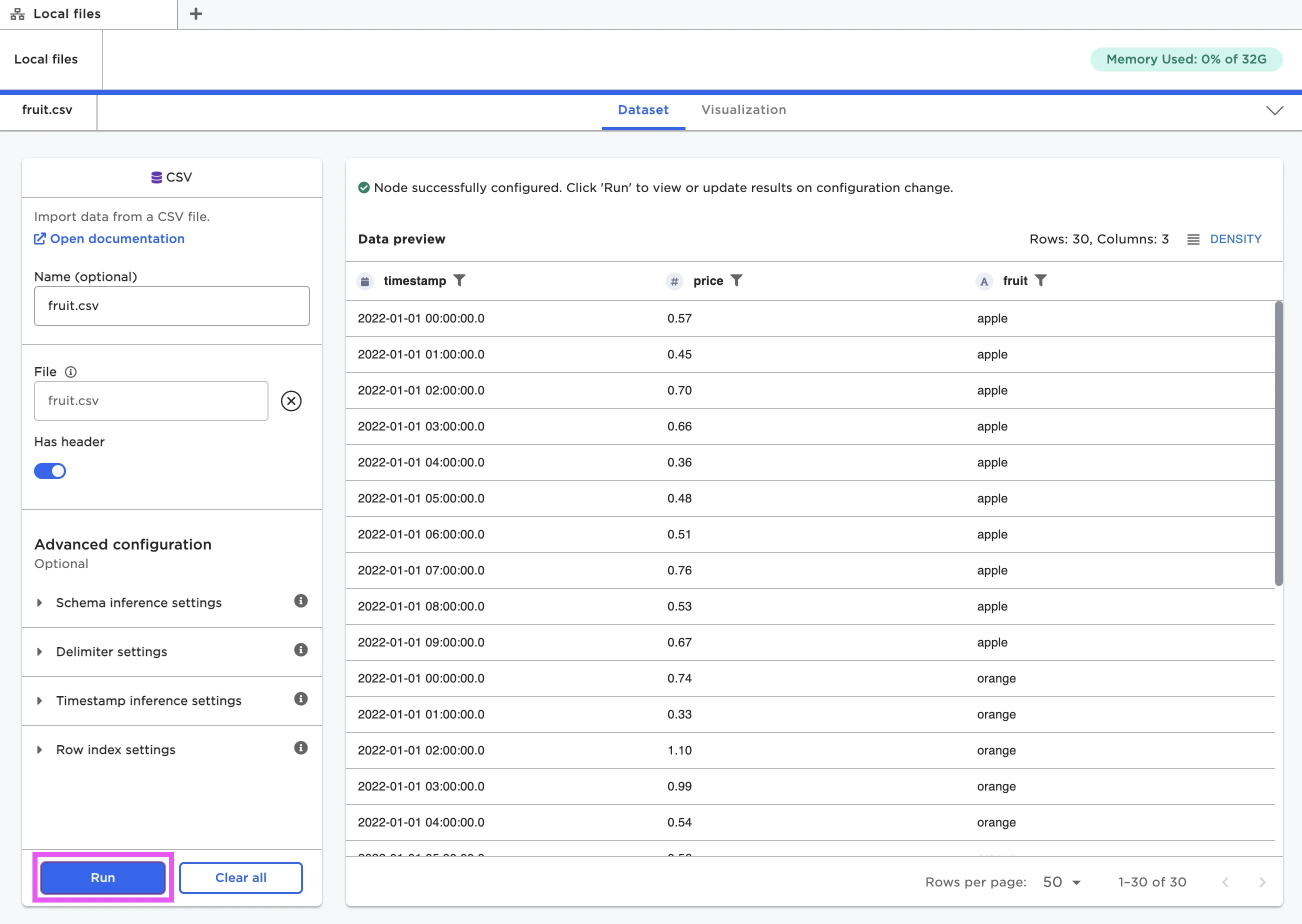
Task: Click the File field info icon
Action: tap(70, 372)
